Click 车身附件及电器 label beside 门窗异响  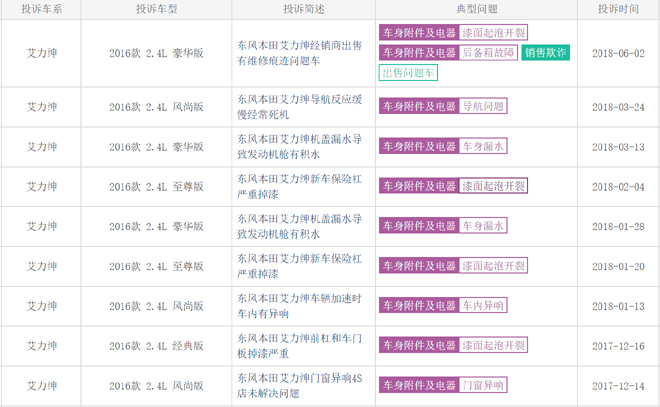419,385
